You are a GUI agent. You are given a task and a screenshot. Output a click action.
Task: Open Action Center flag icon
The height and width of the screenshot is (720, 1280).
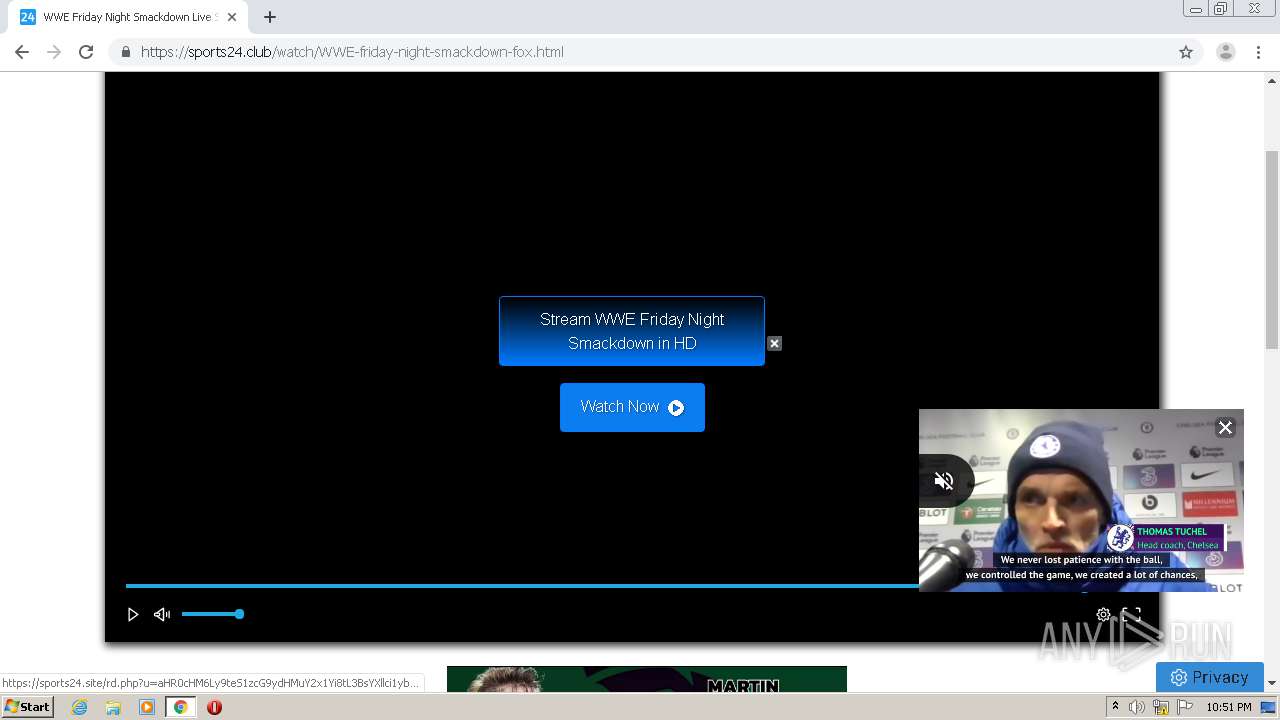point(1185,707)
